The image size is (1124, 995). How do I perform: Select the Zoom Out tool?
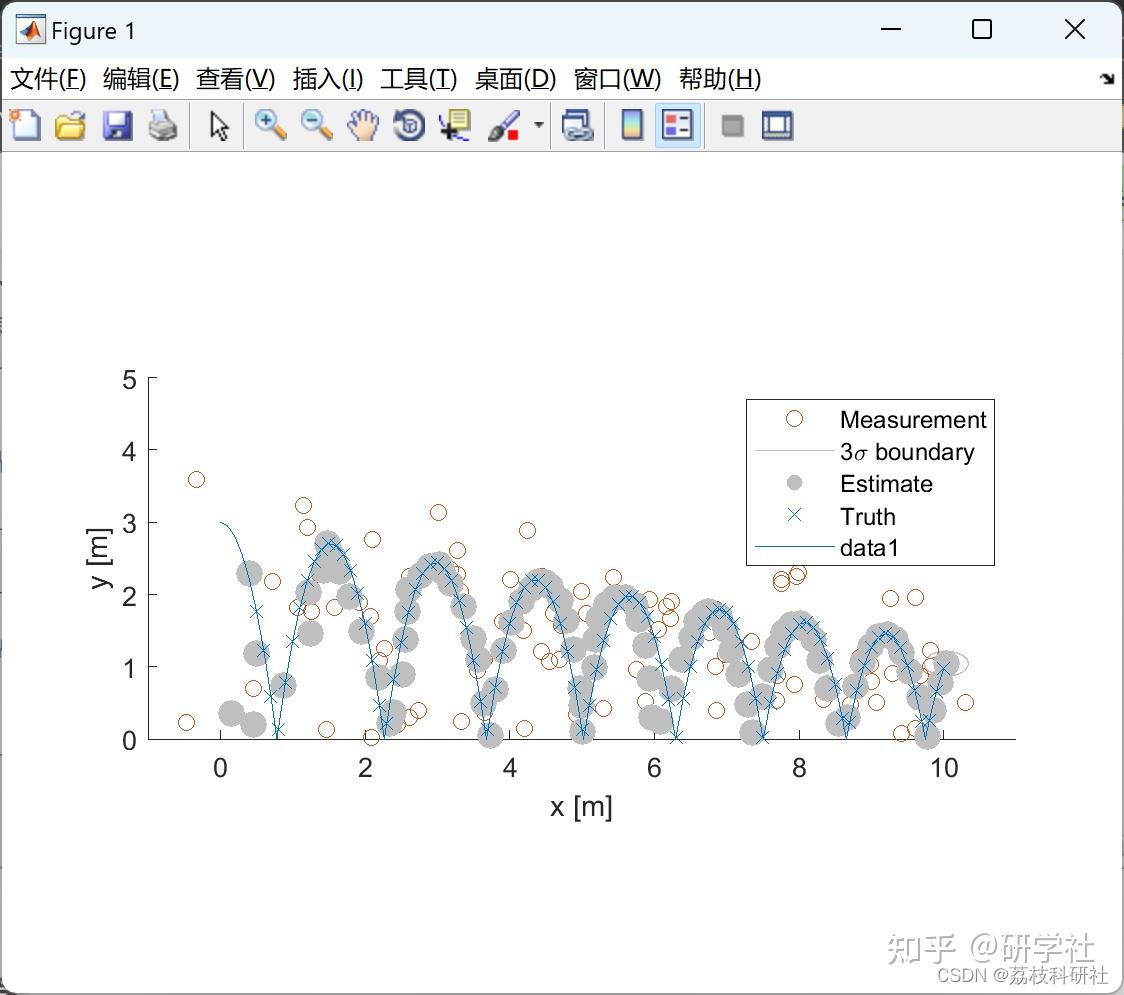[316, 125]
